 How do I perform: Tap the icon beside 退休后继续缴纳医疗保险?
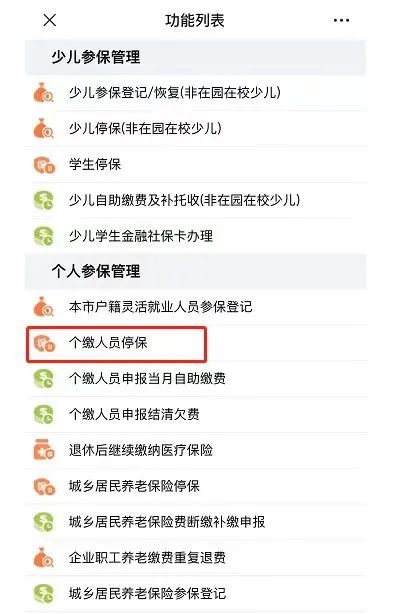pos(44,450)
